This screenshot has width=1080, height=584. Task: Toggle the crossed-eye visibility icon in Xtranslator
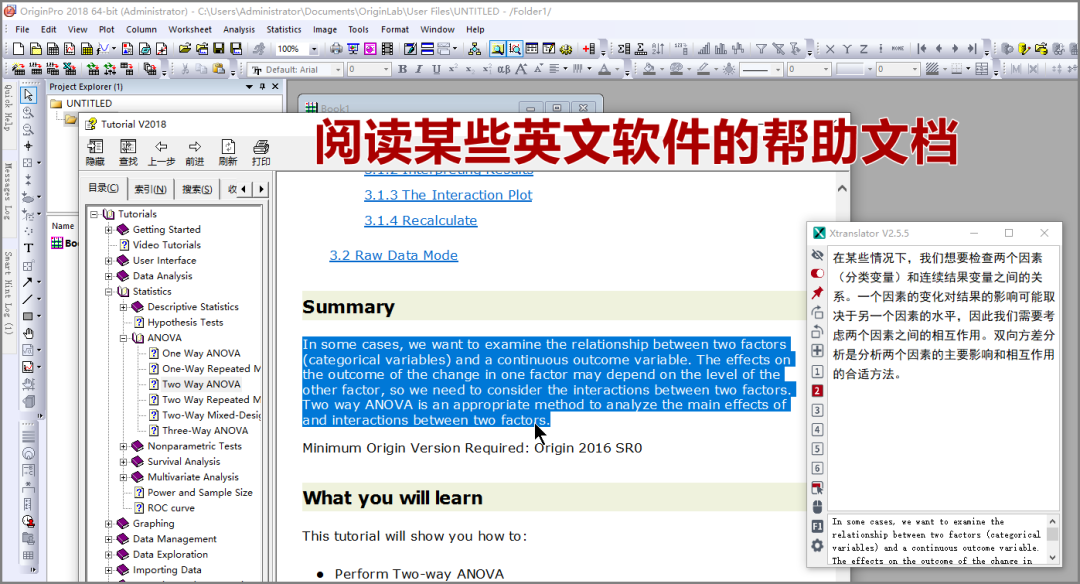click(x=818, y=255)
